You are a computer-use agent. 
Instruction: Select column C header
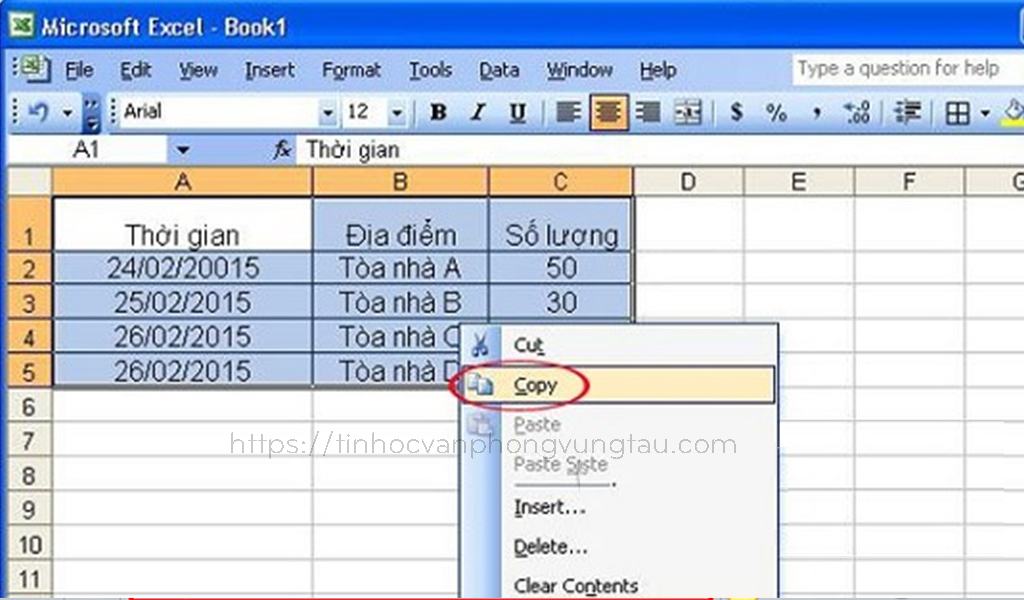[x=560, y=181]
